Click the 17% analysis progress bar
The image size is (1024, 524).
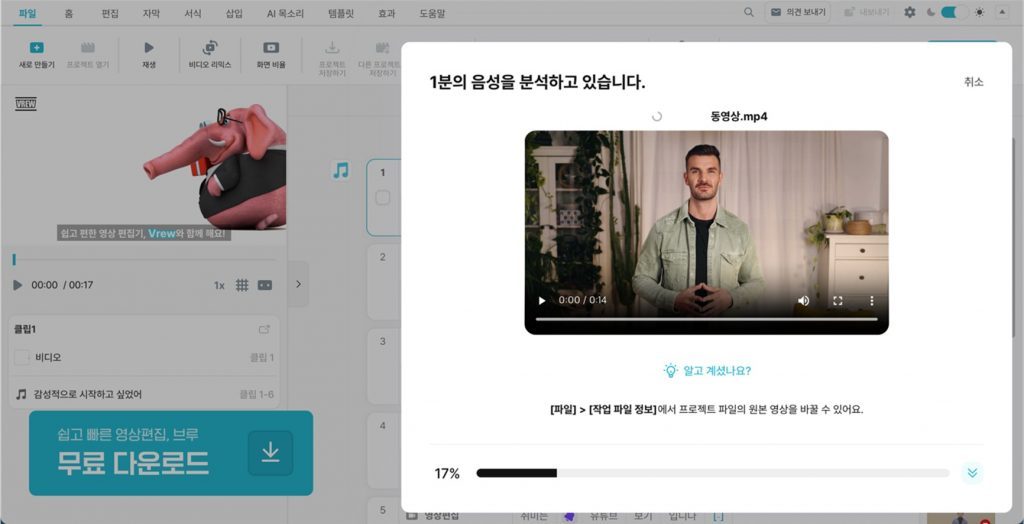712,473
